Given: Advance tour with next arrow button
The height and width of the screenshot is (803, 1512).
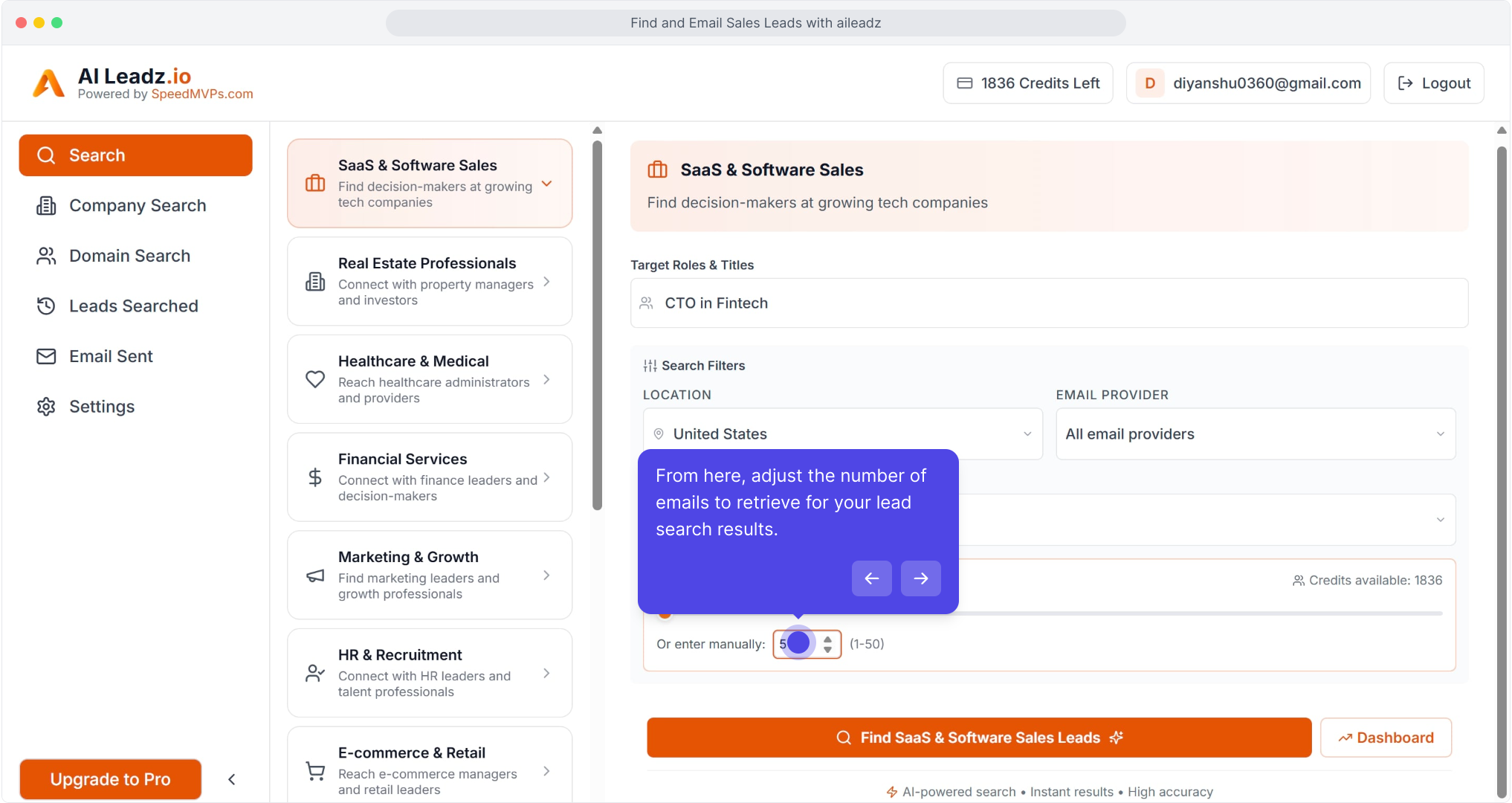Looking at the screenshot, I should point(920,578).
